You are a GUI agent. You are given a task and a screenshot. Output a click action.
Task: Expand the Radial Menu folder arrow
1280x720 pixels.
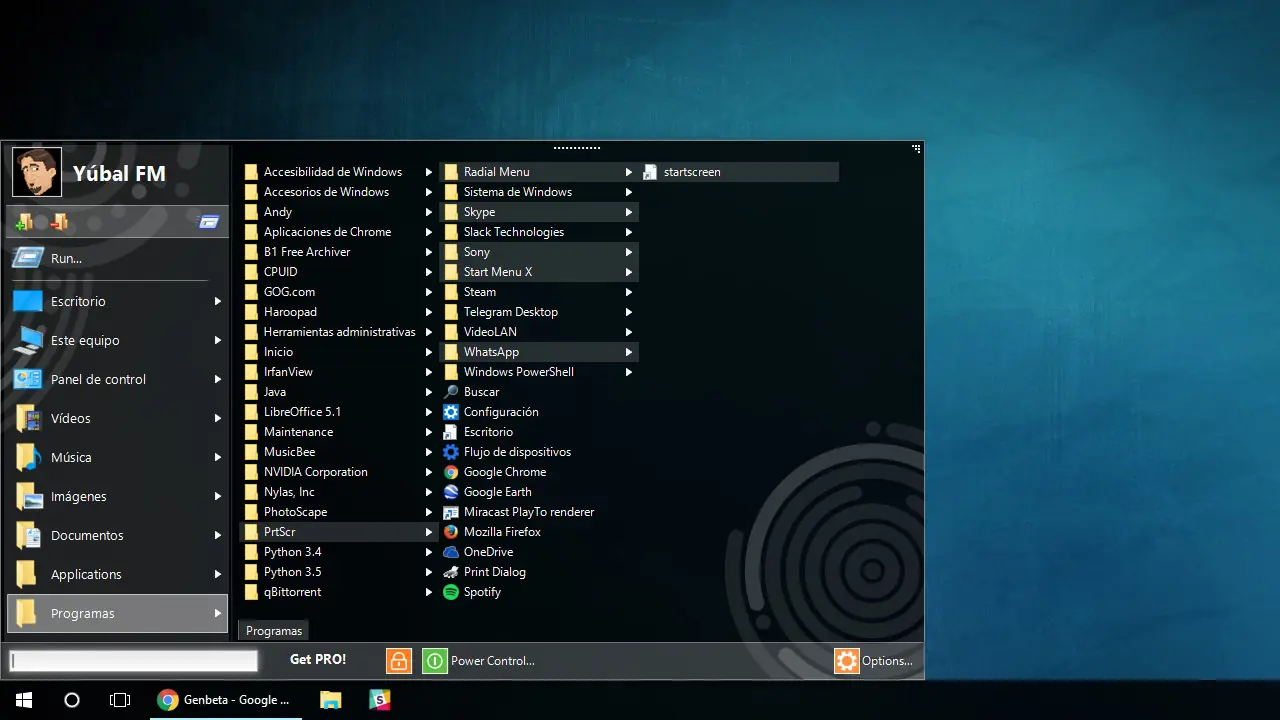tap(629, 172)
